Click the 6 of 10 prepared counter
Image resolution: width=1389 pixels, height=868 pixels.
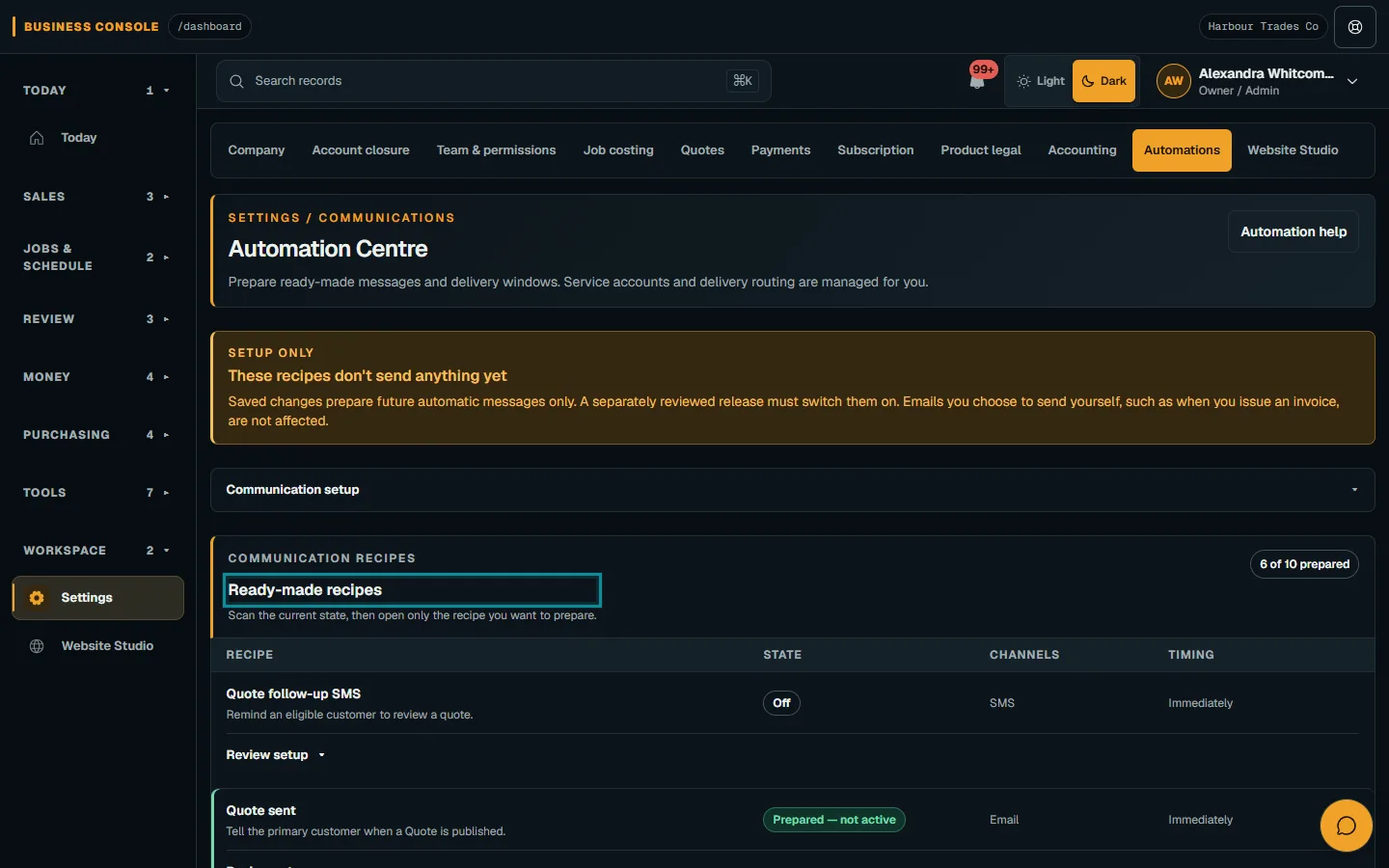(x=1304, y=564)
